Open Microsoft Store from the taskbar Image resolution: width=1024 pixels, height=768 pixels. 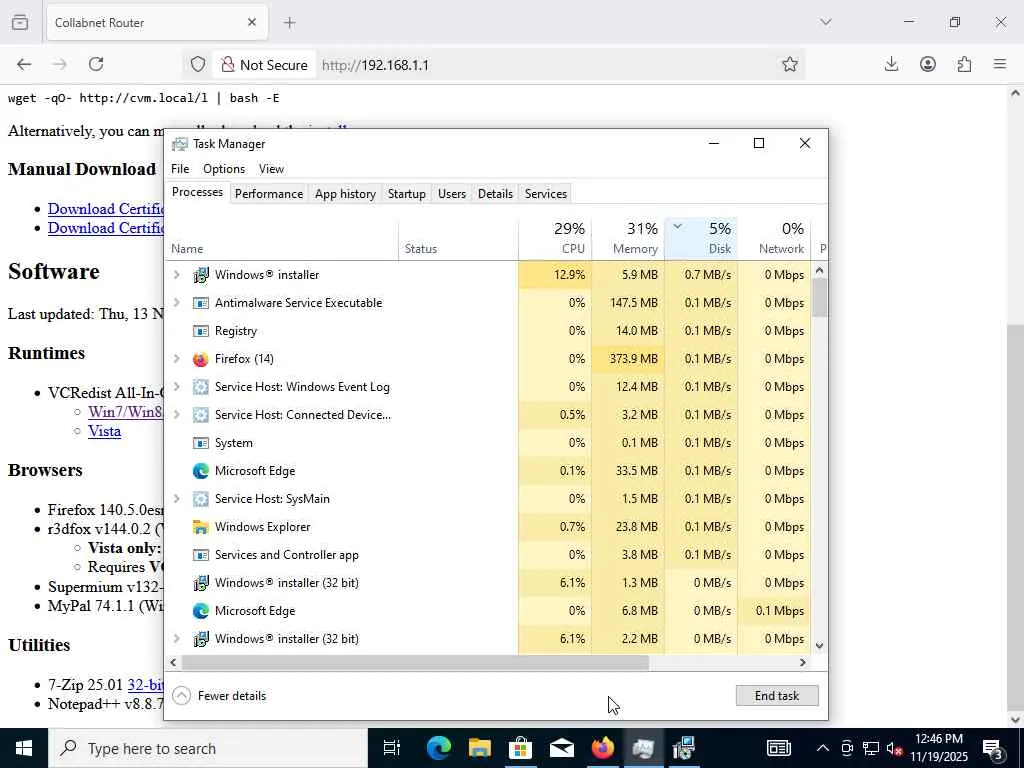pyautogui.click(x=520, y=748)
